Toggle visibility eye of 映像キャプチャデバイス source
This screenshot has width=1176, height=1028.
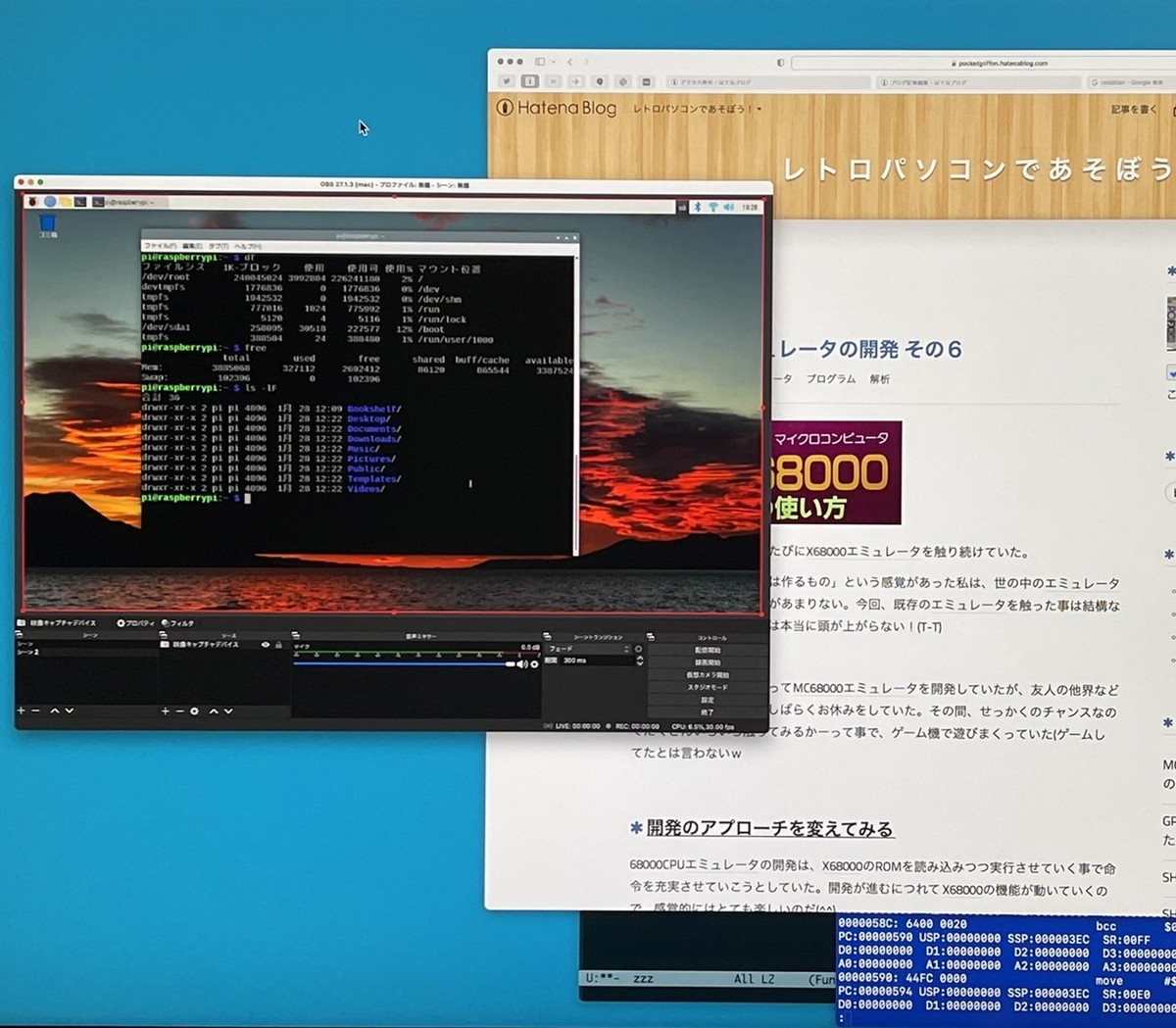pos(266,645)
